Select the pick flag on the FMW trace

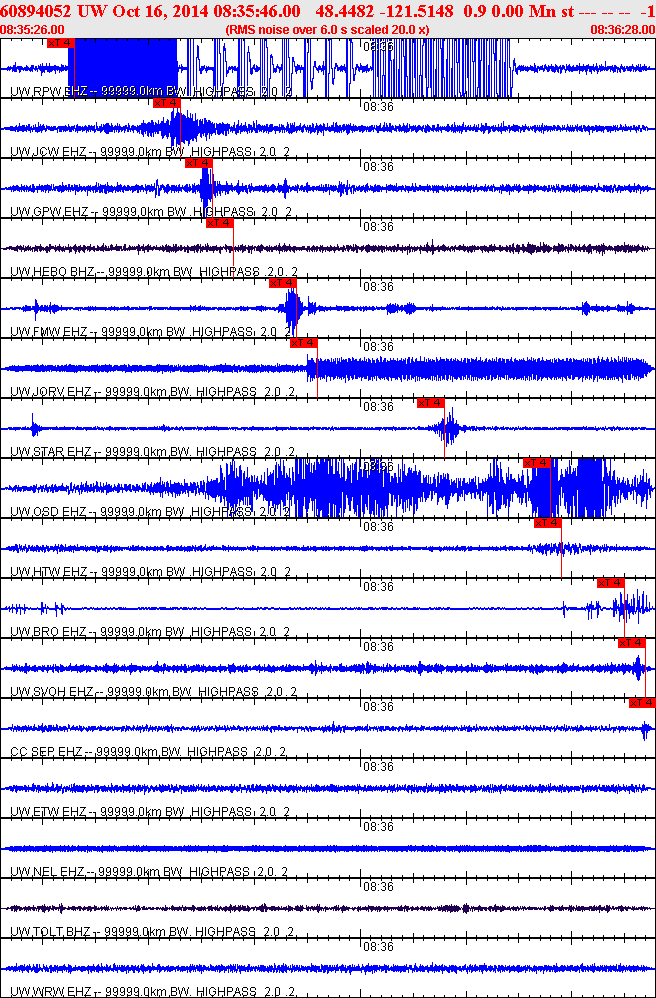click(x=283, y=283)
